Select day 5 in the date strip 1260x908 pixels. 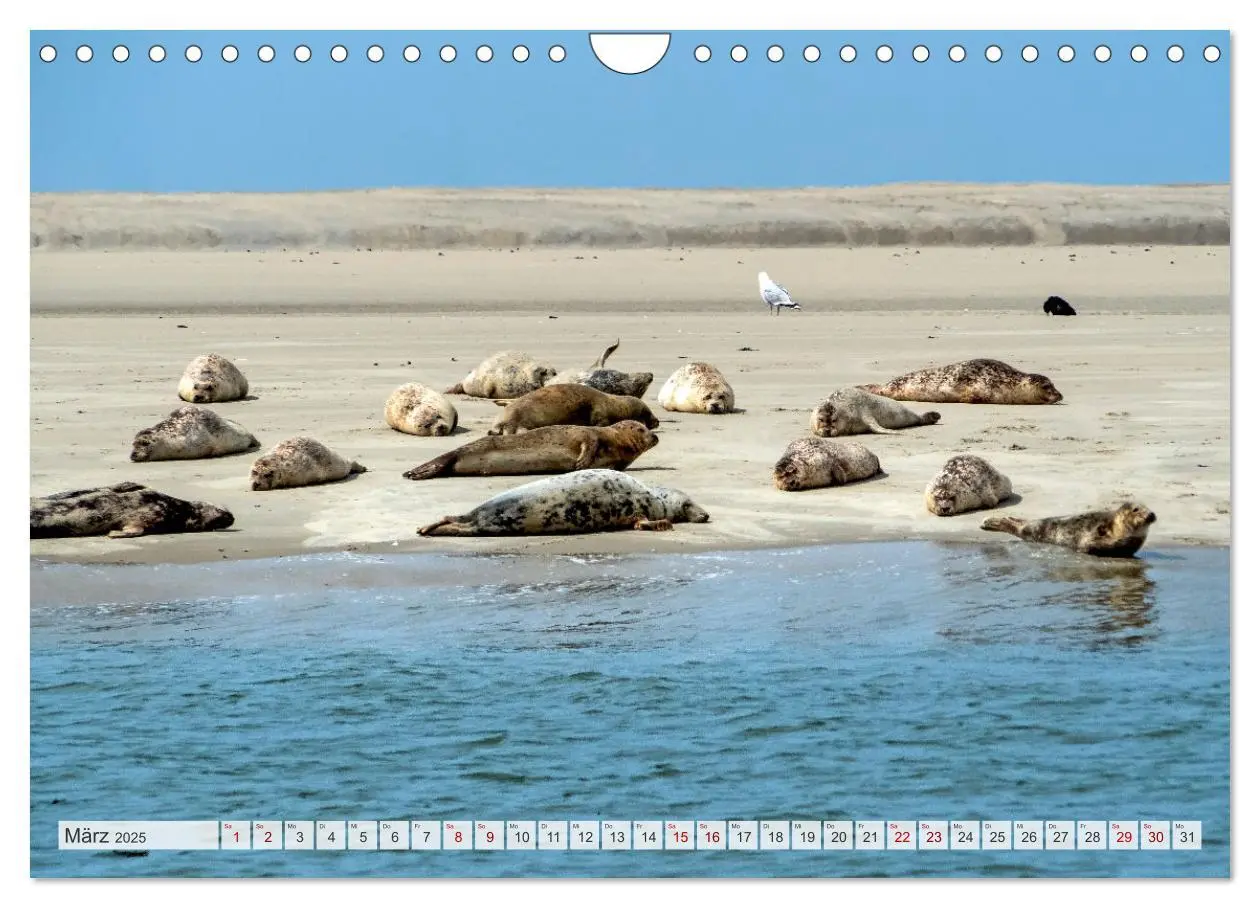click(x=362, y=836)
